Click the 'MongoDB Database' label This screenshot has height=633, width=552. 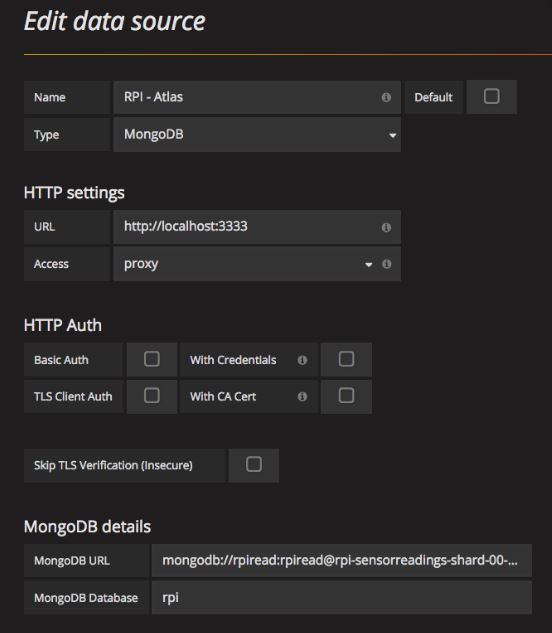pos(86,598)
